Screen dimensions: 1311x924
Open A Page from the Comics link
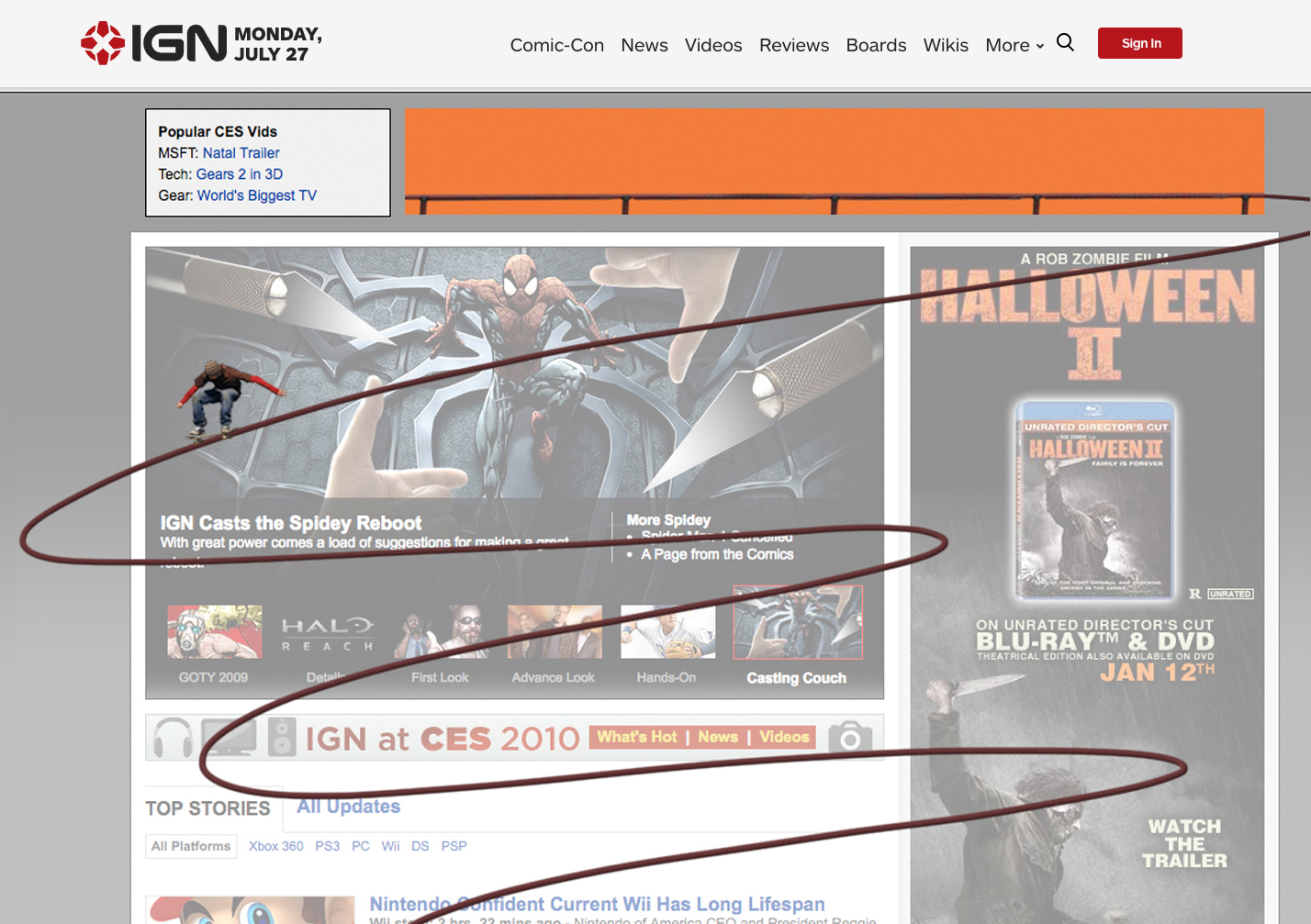(x=717, y=554)
